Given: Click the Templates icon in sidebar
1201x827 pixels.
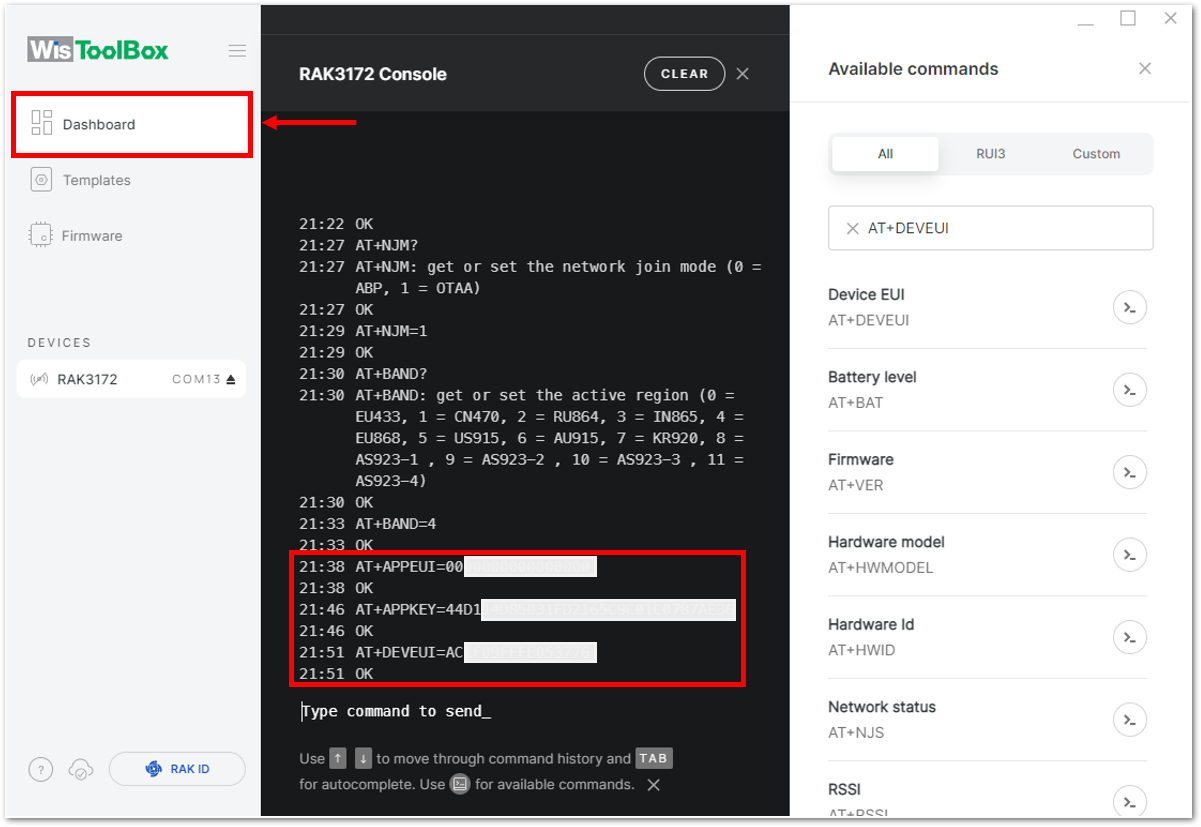Looking at the screenshot, I should [41, 180].
